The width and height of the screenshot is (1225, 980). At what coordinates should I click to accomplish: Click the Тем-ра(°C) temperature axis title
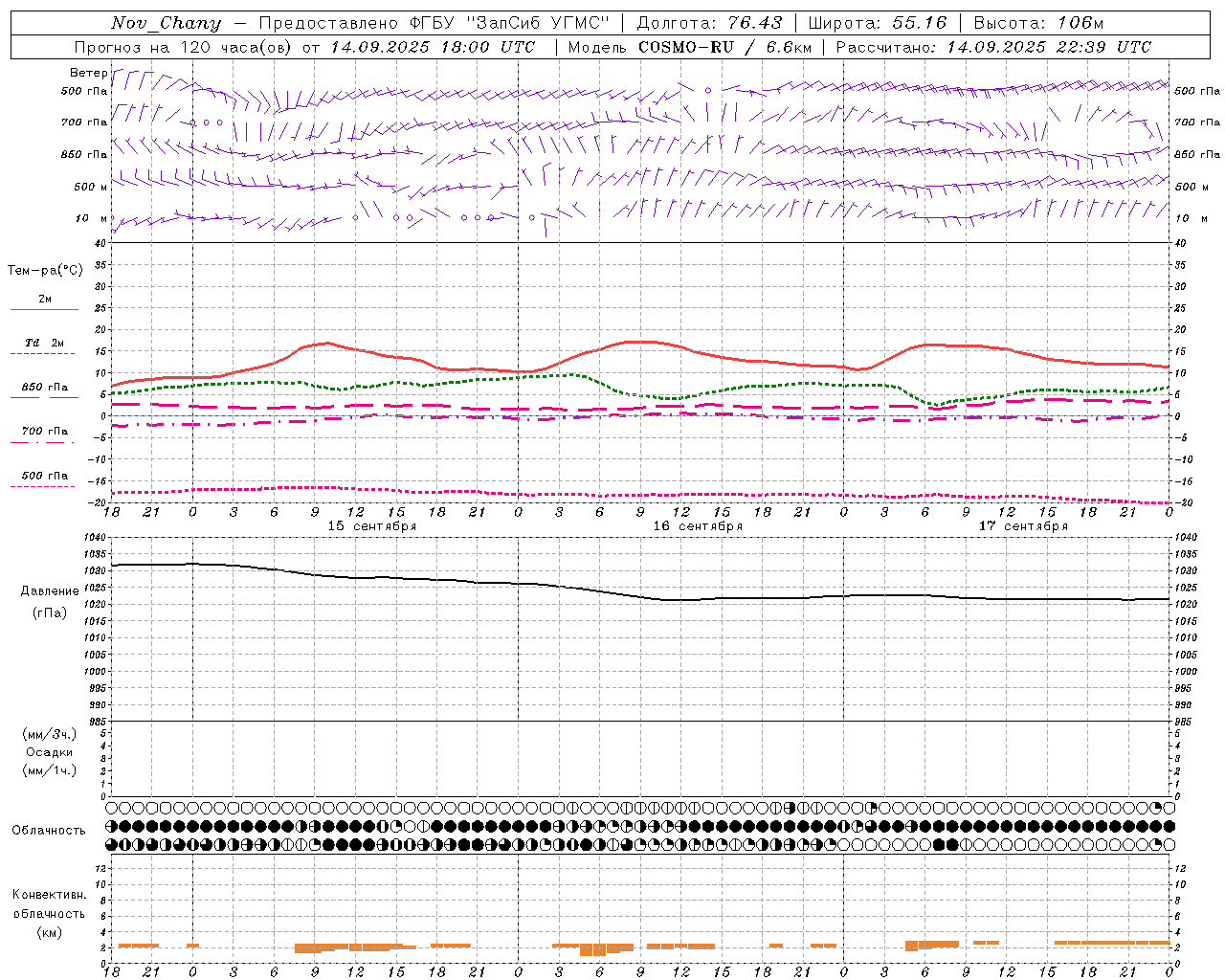[x=45, y=271]
